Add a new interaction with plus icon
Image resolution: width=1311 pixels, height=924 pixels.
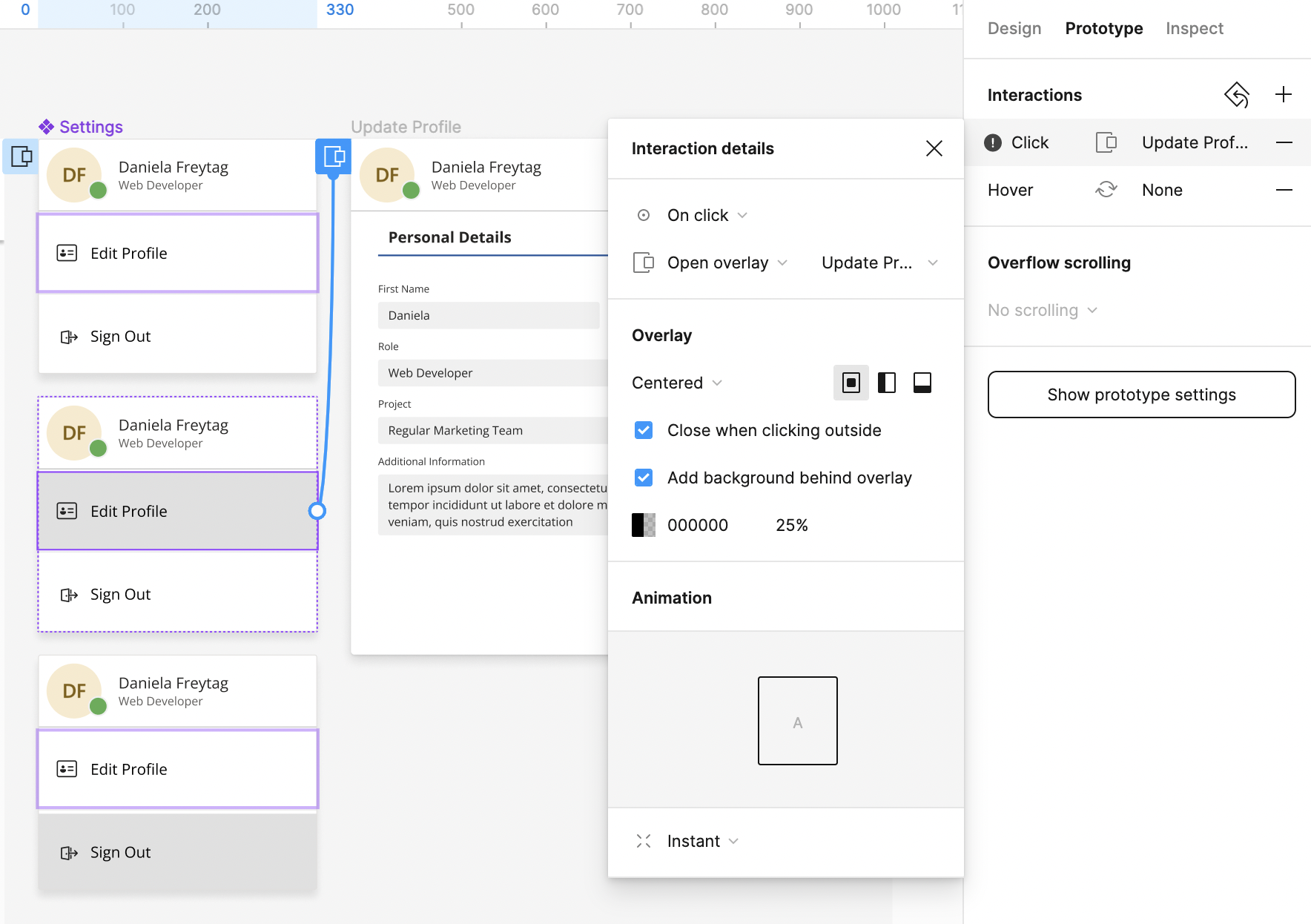1284,94
